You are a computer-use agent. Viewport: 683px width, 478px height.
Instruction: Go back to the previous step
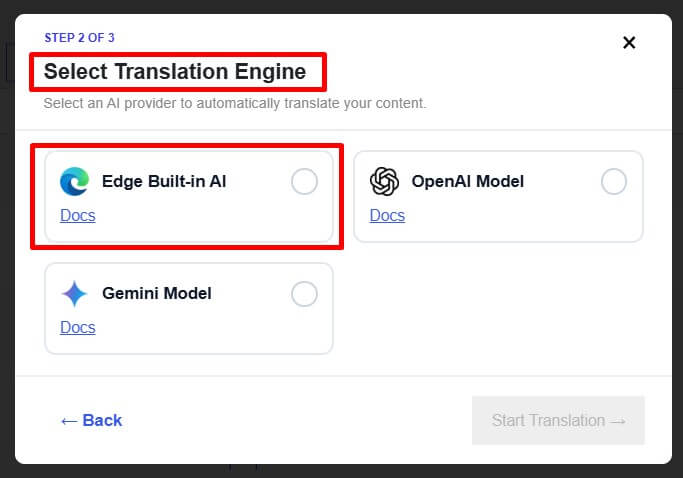91,420
